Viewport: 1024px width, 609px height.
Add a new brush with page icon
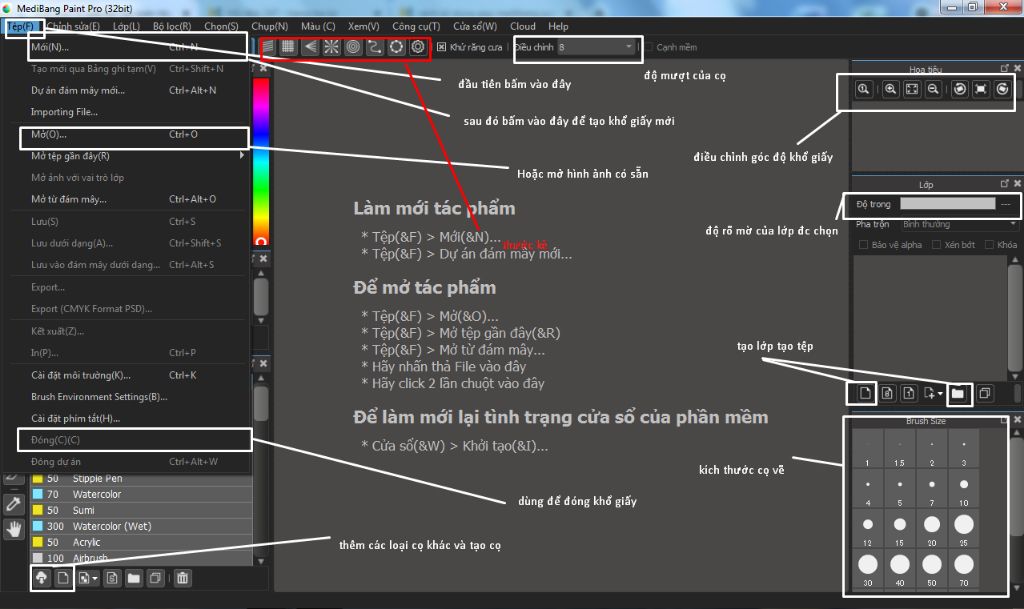[x=63, y=578]
